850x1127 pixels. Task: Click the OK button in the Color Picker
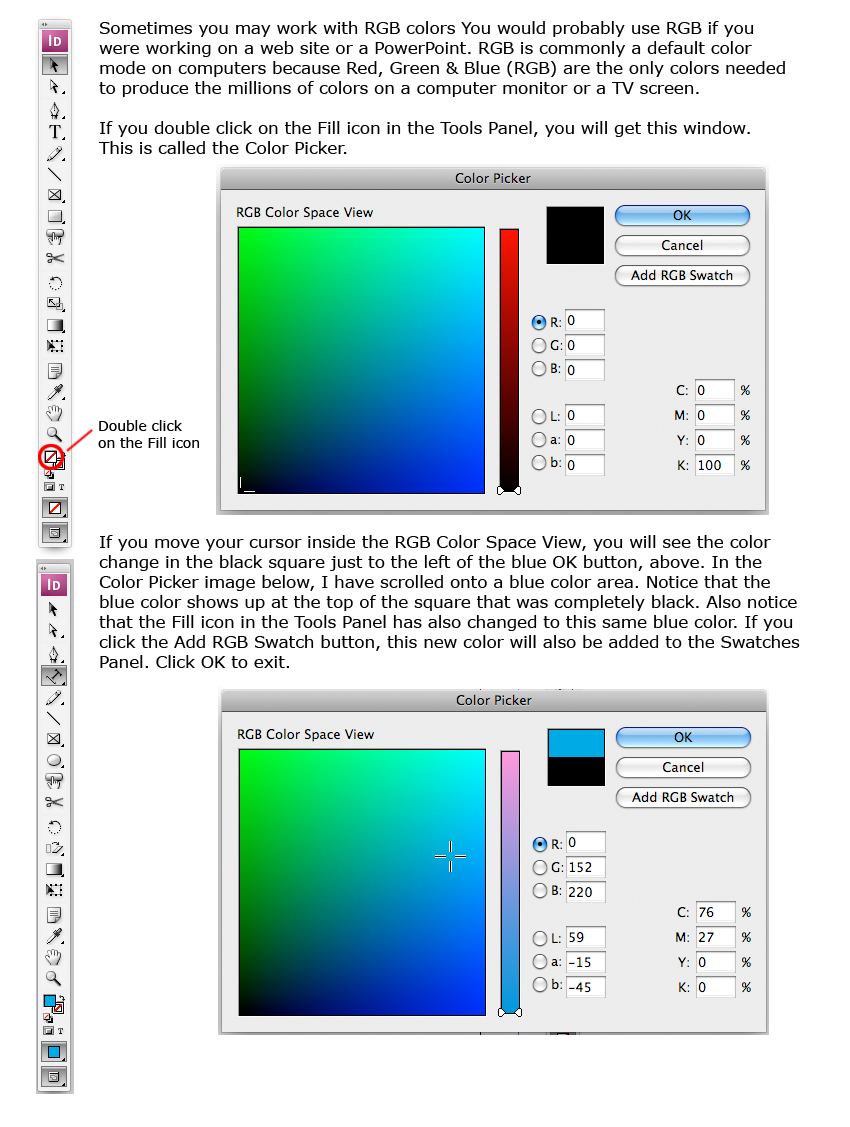point(683,215)
